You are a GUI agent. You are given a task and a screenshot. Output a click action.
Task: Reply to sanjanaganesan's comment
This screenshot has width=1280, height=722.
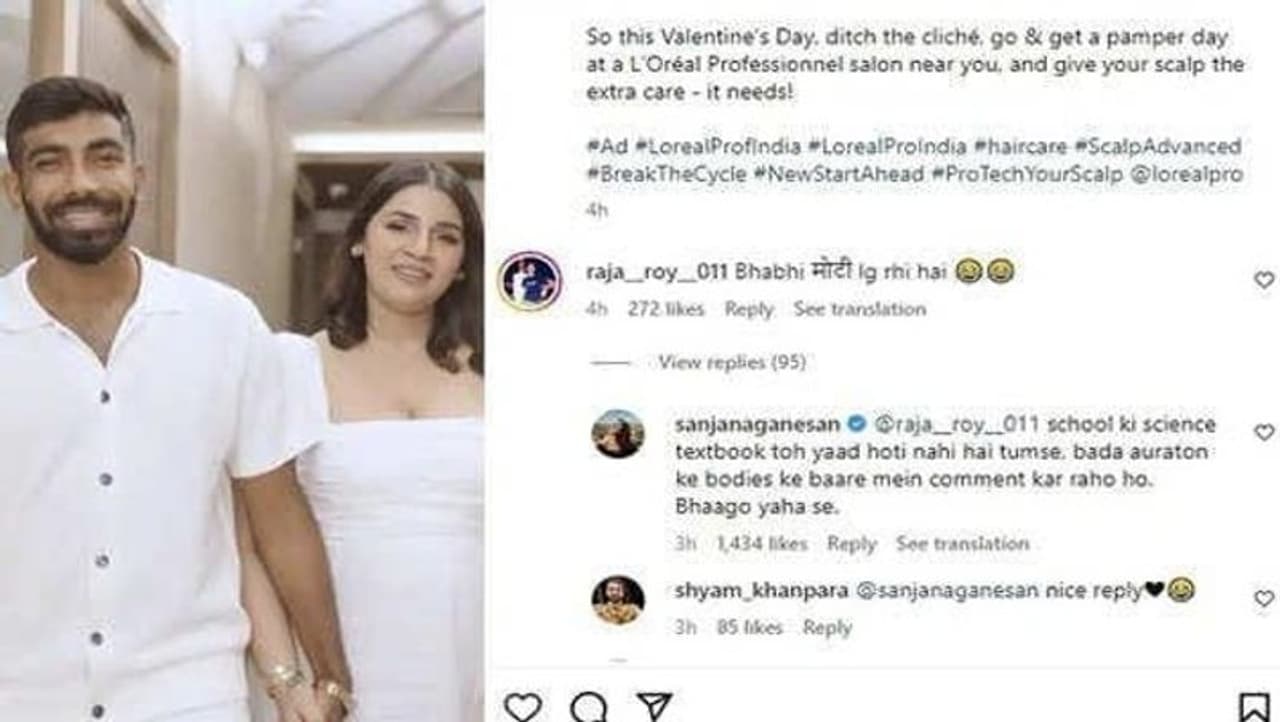pyautogui.click(x=851, y=544)
